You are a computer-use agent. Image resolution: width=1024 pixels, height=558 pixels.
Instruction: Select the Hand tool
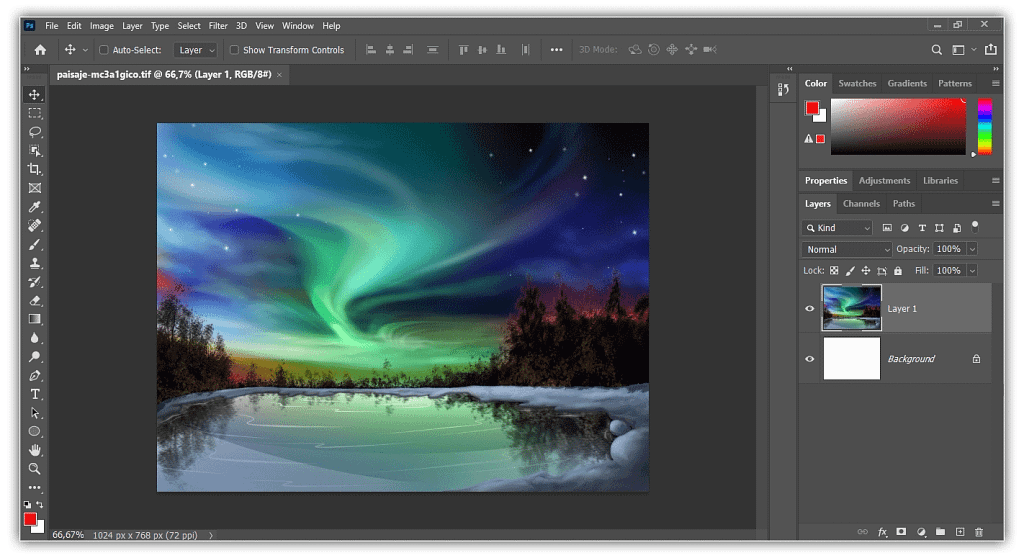point(35,450)
